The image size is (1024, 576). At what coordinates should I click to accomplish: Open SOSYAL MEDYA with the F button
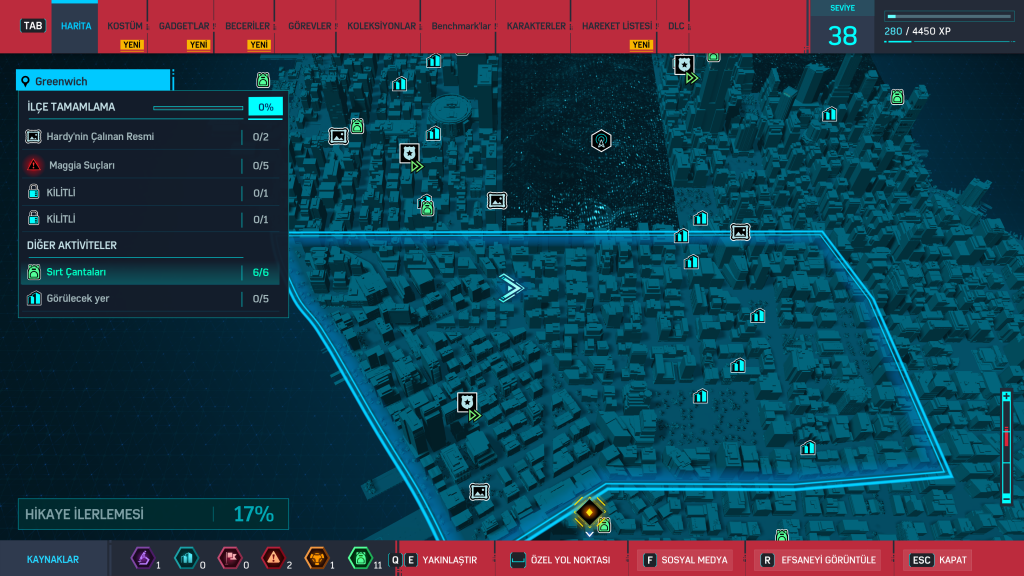[685, 560]
